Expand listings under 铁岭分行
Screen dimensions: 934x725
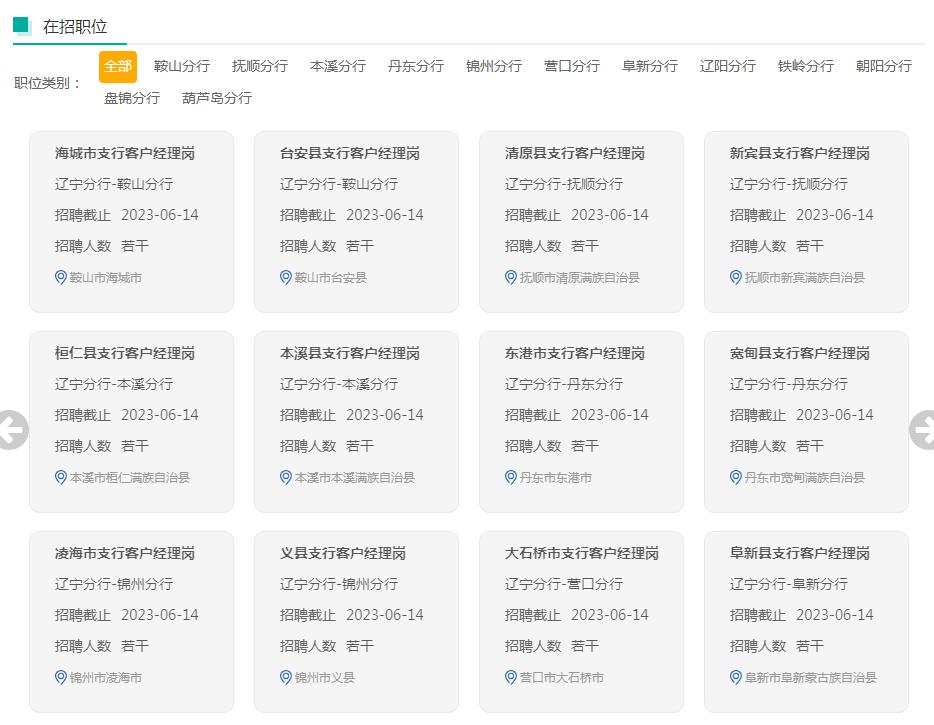pyautogui.click(x=805, y=65)
